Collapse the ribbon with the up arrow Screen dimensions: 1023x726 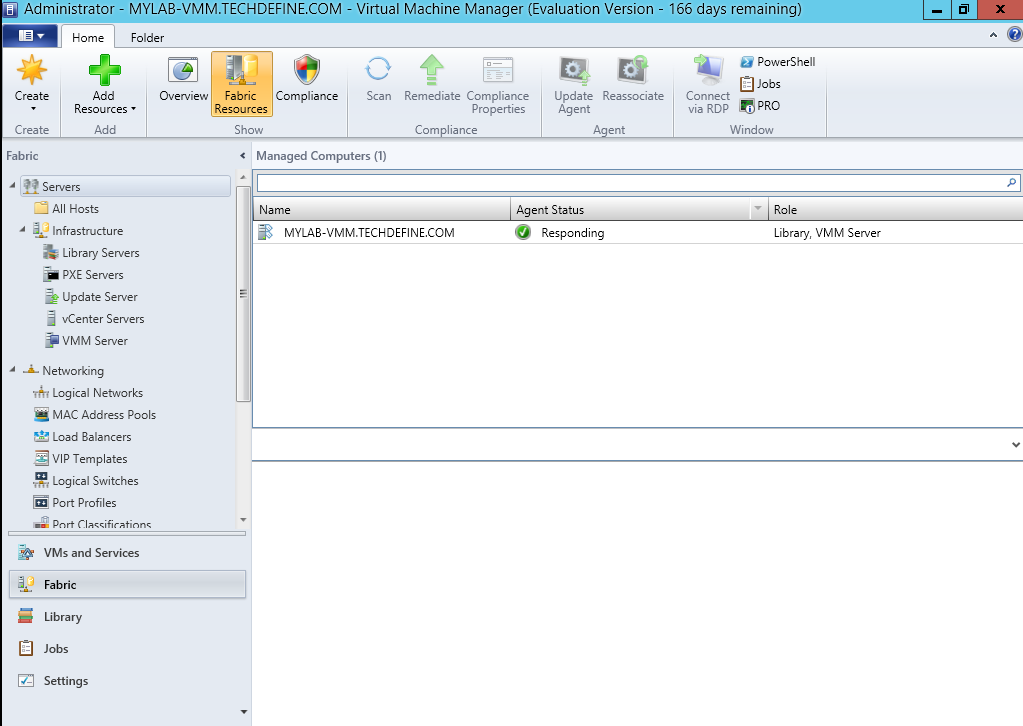click(993, 35)
